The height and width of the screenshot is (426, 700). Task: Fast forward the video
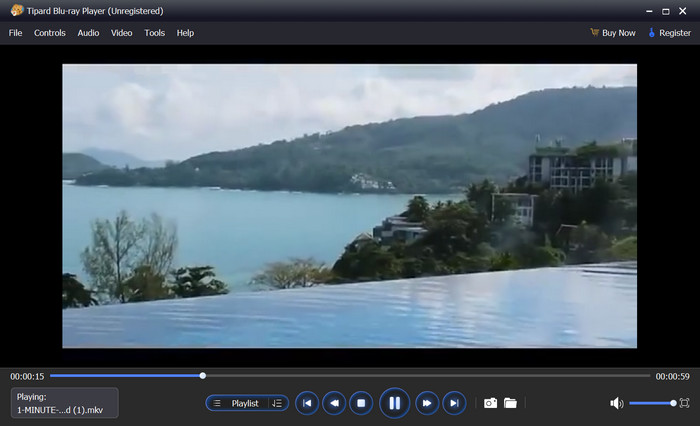(426, 403)
